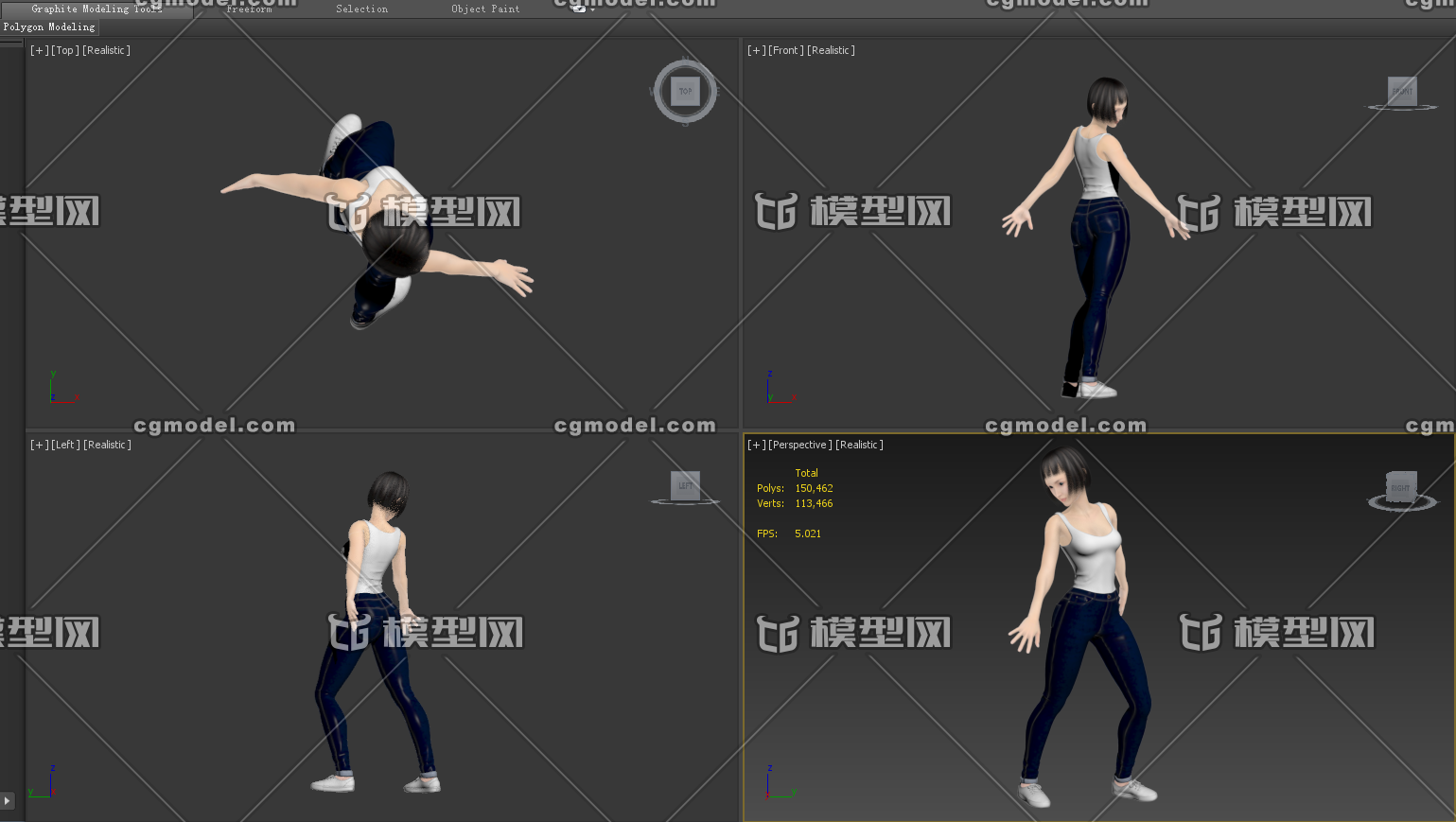Screen dimensions: 1456x822
Task: Open the Realistic shading menu in the Front viewport
Action: (831, 50)
